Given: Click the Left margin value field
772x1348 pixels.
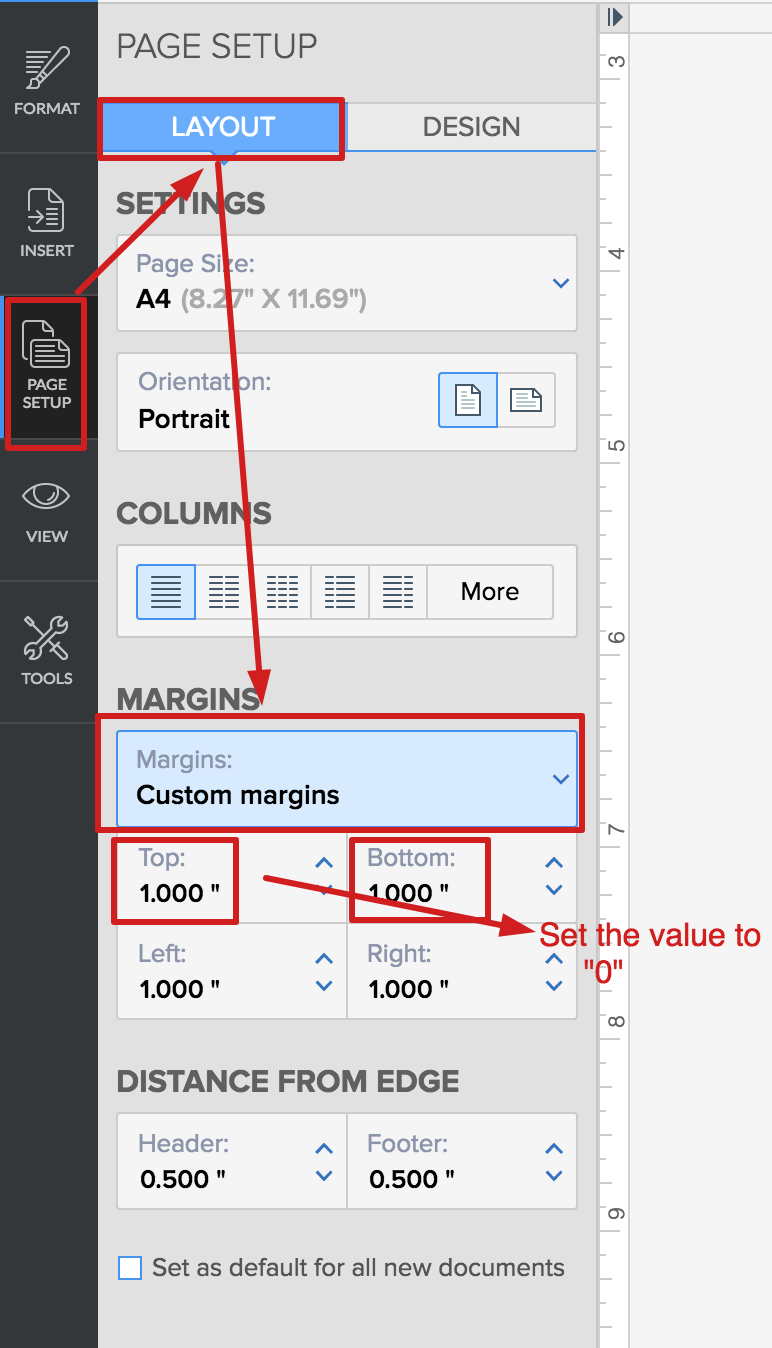Looking at the screenshot, I should pyautogui.click(x=180, y=989).
